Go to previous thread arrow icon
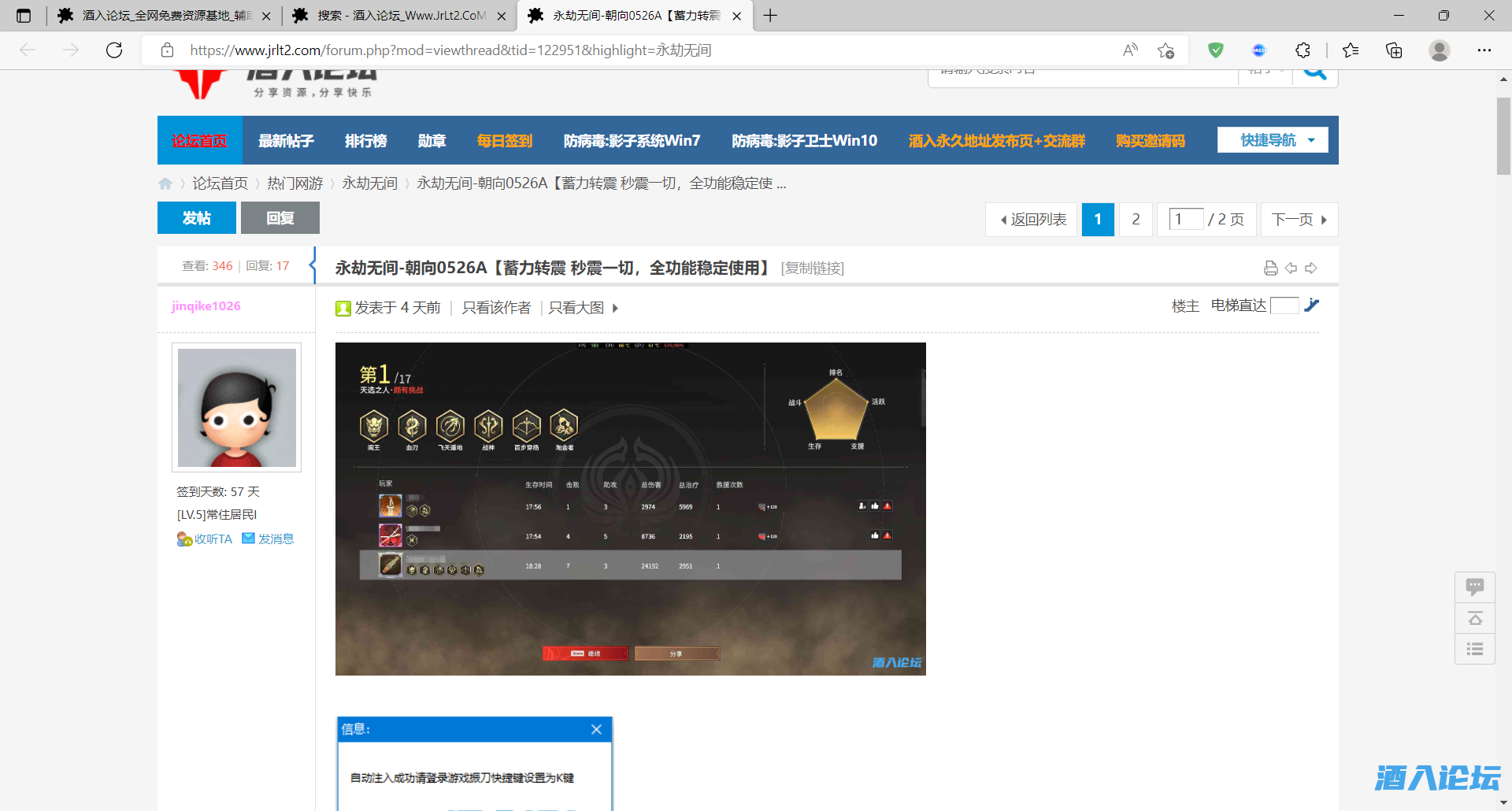 click(1291, 268)
